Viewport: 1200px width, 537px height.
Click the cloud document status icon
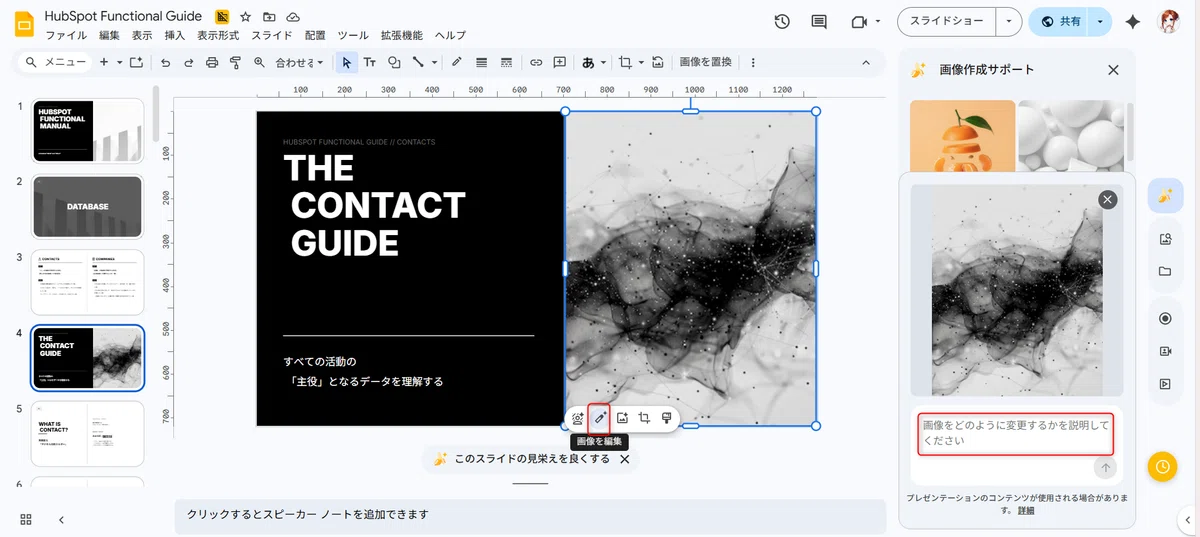pyautogui.click(x=293, y=17)
